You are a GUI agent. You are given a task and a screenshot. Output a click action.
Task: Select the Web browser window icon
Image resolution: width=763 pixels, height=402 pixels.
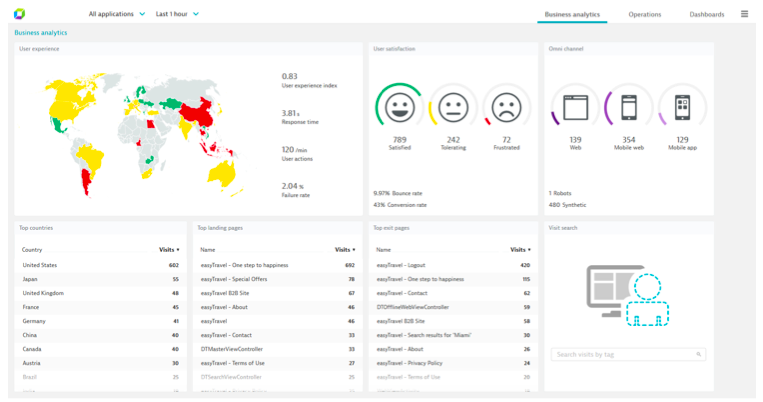tap(575, 108)
